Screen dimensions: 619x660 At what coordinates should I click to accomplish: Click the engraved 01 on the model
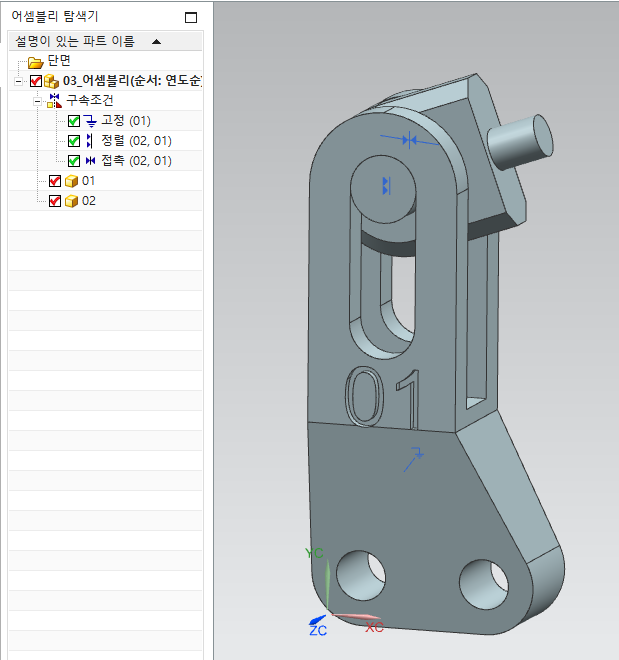coord(382,396)
